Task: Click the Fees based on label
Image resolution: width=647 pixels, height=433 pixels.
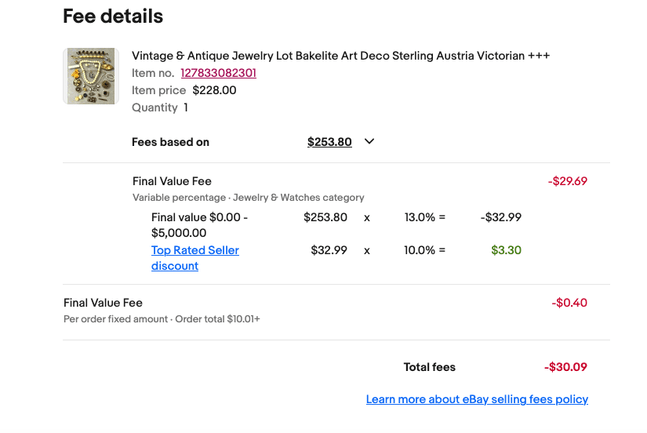Action: tap(170, 142)
